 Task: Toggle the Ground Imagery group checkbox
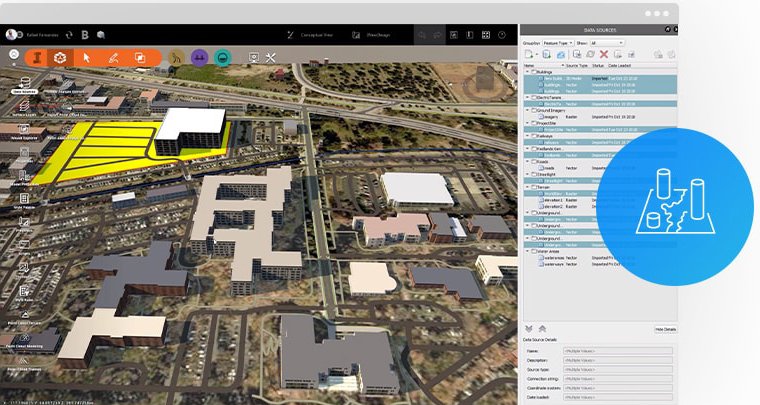(534, 110)
